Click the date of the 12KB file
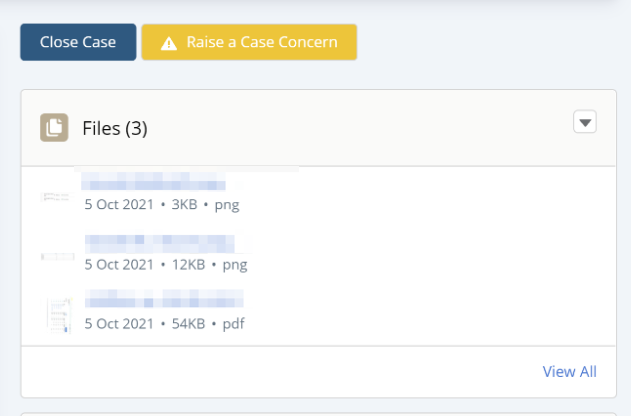Viewport: 631px width, 416px height. click(119, 265)
